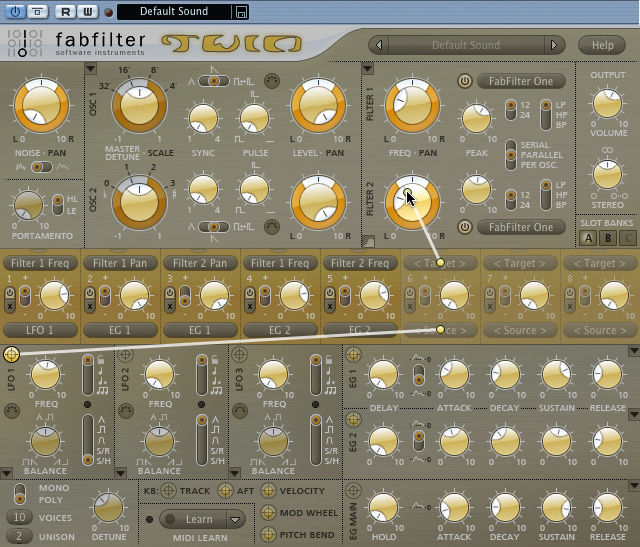Open slot 7 Target selector
The height and width of the screenshot is (547, 640).
click(x=520, y=263)
